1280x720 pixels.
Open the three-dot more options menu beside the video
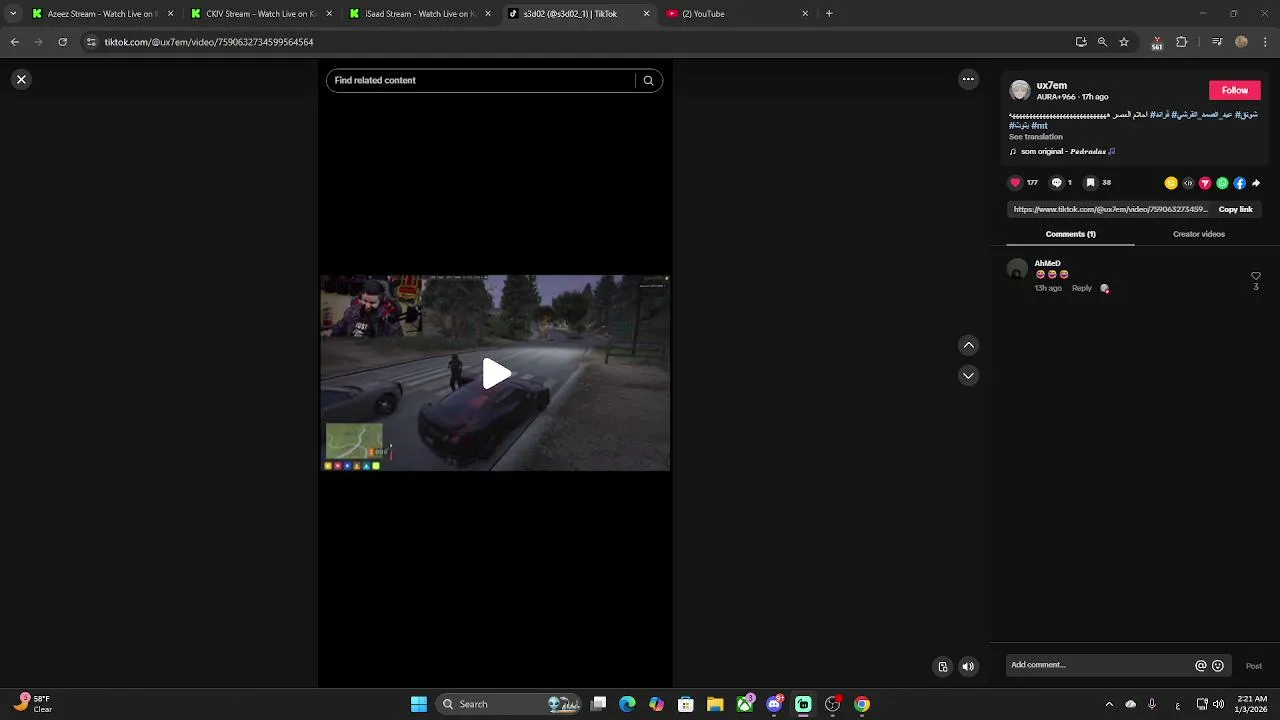point(968,79)
